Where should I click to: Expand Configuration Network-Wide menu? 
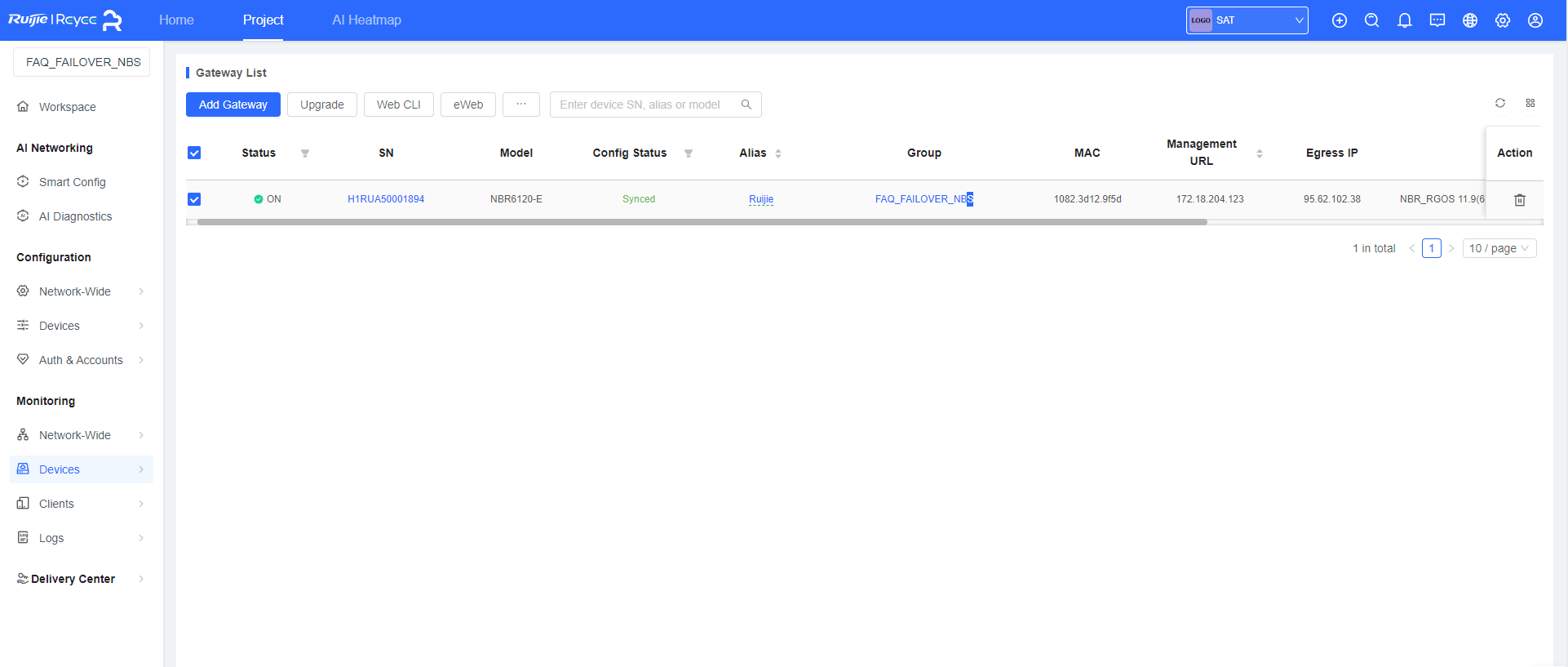82,291
